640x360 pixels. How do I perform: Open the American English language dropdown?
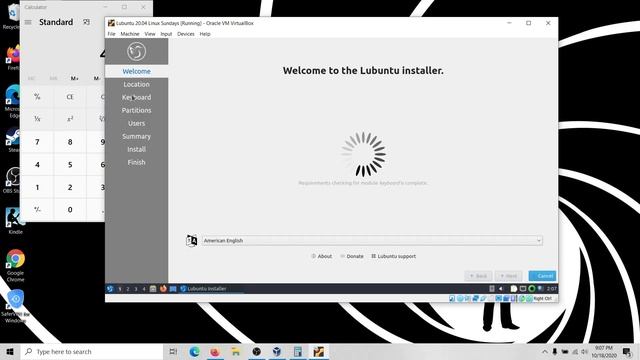tap(372, 240)
